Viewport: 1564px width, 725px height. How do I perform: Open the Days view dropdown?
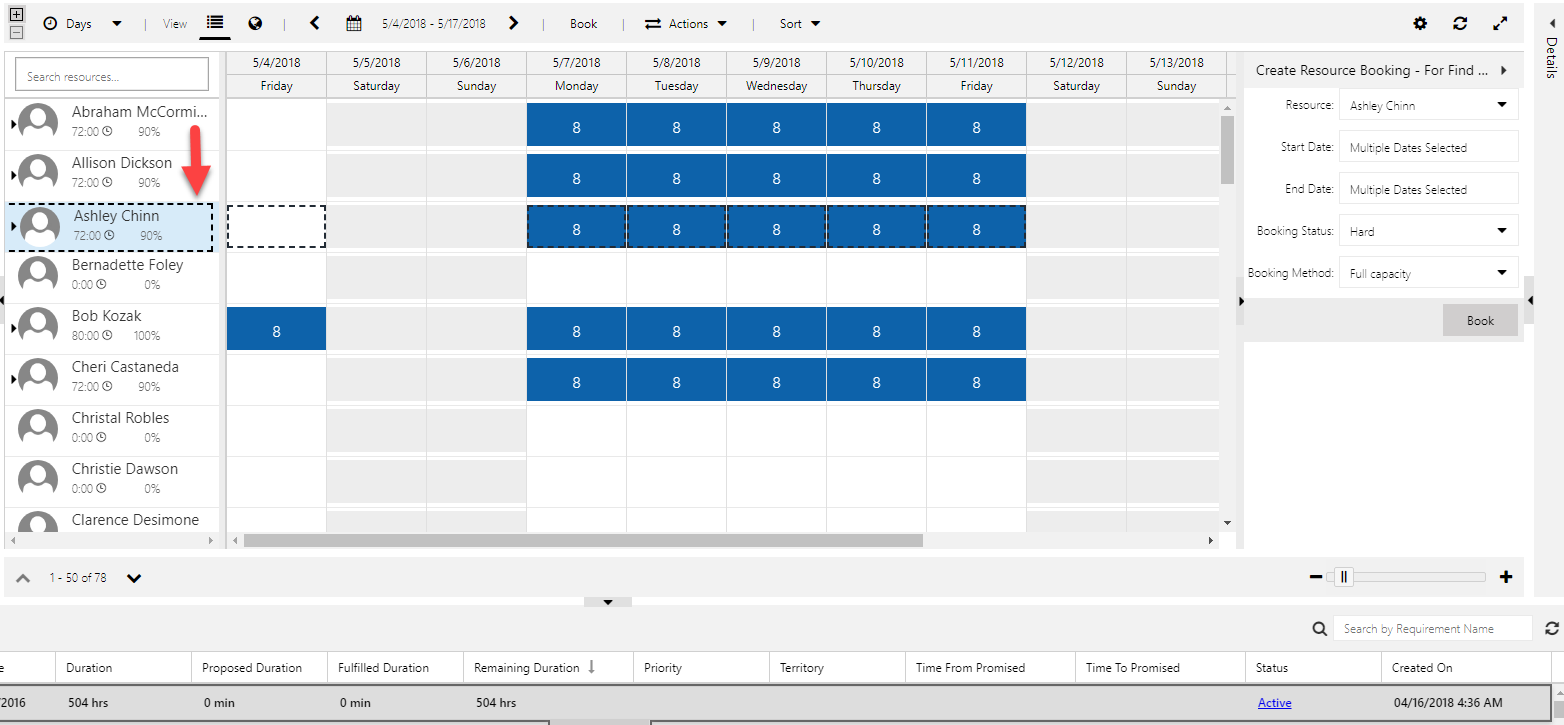84,24
